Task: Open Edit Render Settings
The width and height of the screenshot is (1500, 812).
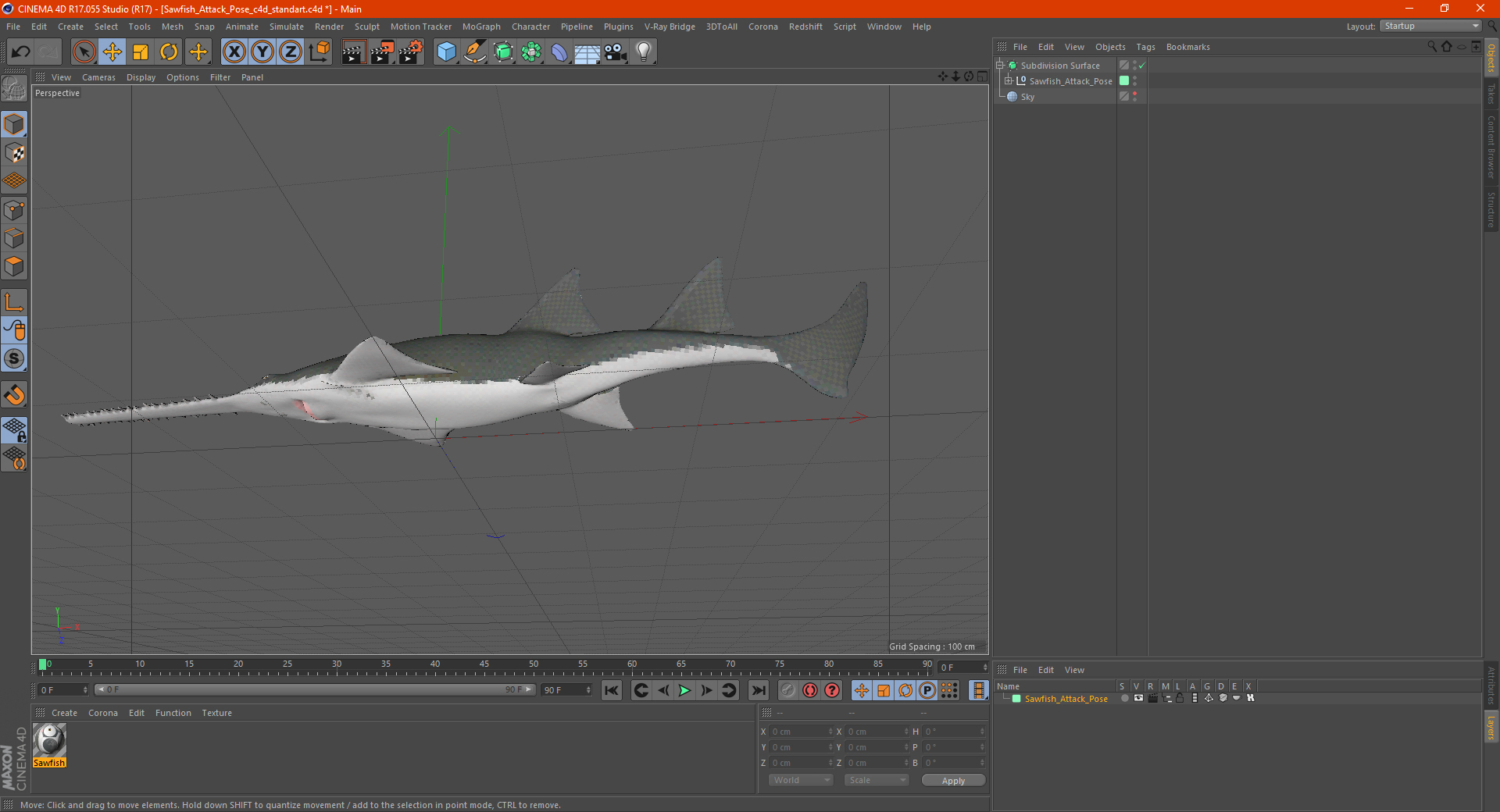Action: (411, 52)
